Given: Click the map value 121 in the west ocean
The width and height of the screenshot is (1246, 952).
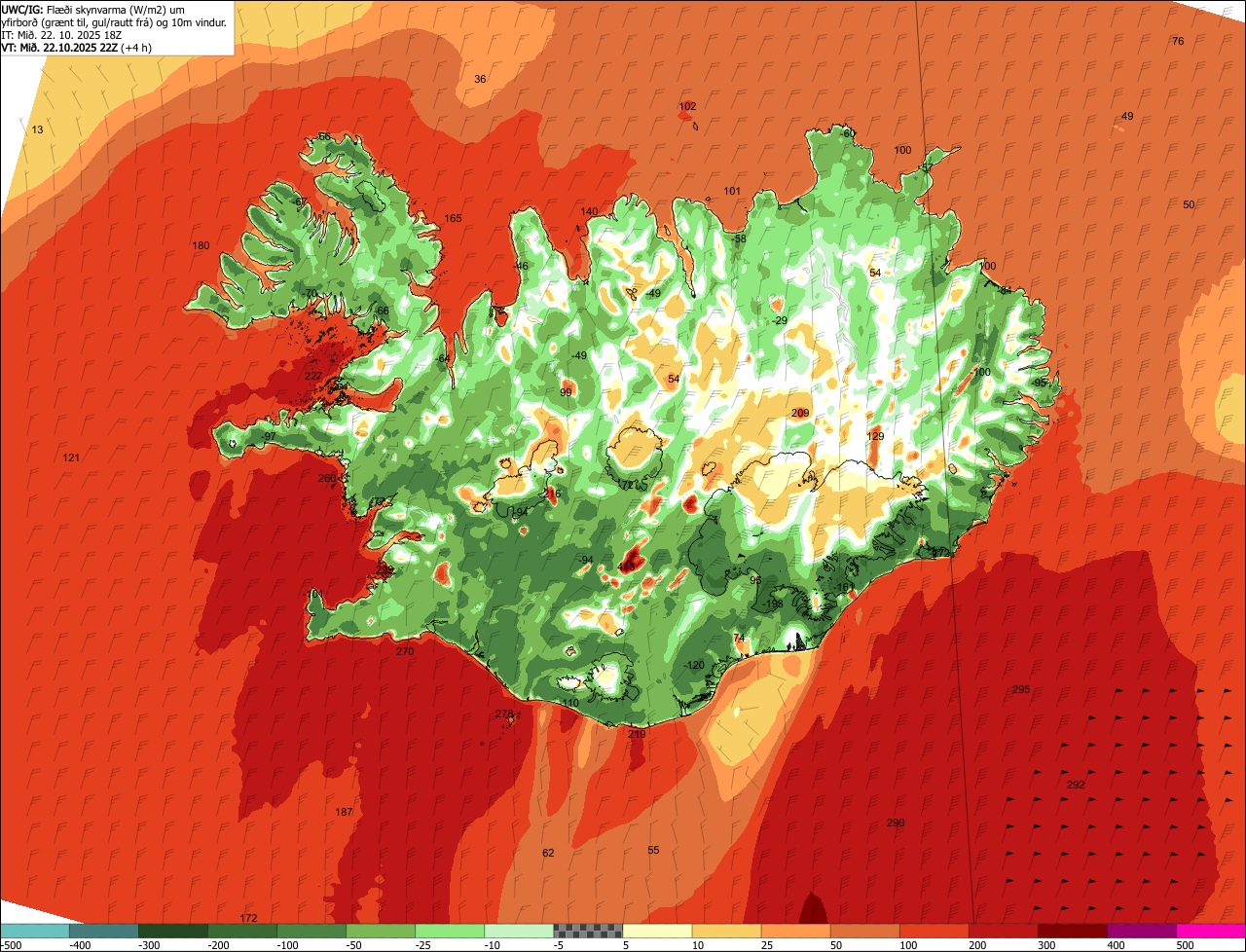Looking at the screenshot, I should pos(71,458).
